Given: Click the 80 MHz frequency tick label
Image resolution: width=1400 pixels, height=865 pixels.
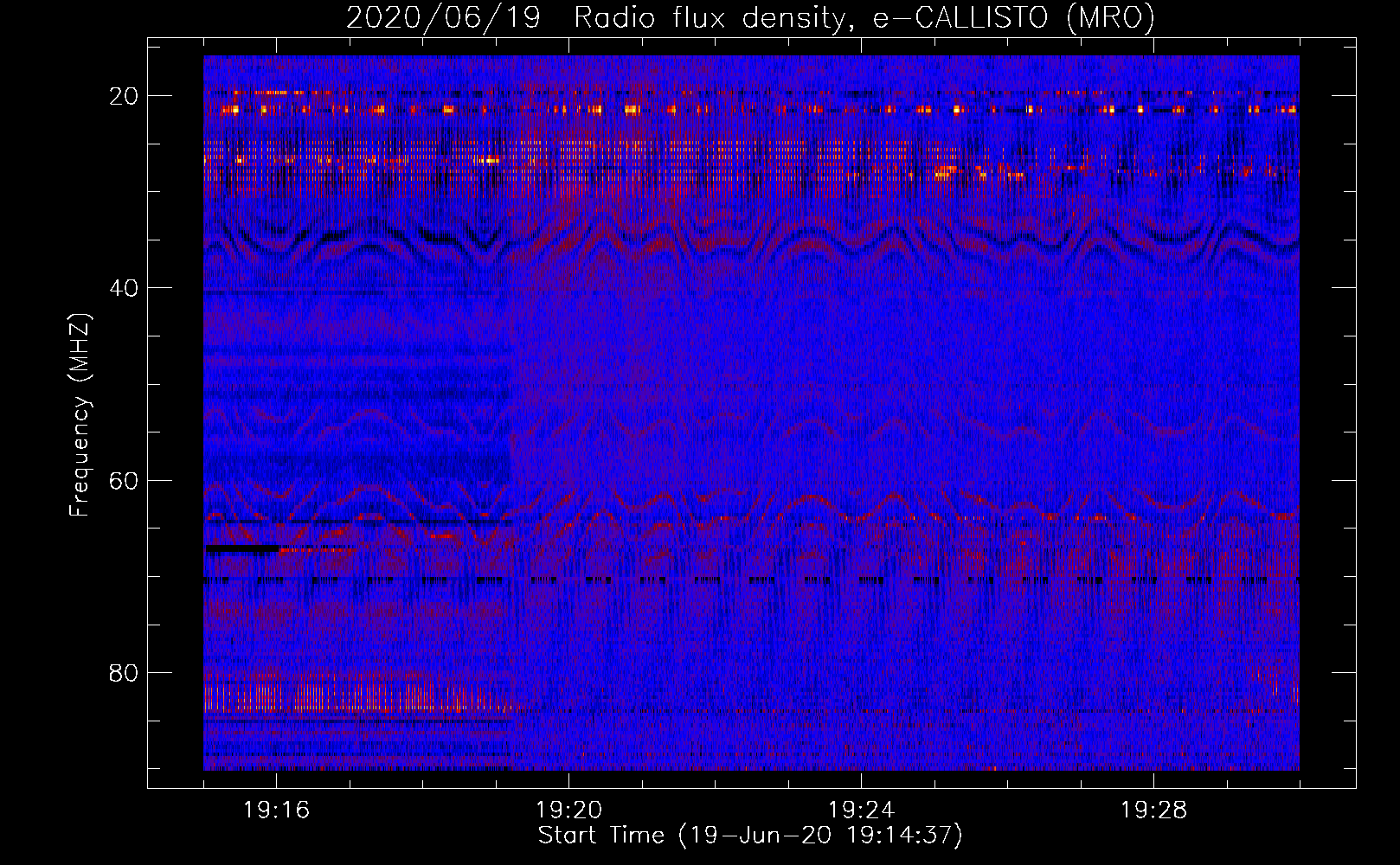Looking at the screenshot, I should [124, 672].
